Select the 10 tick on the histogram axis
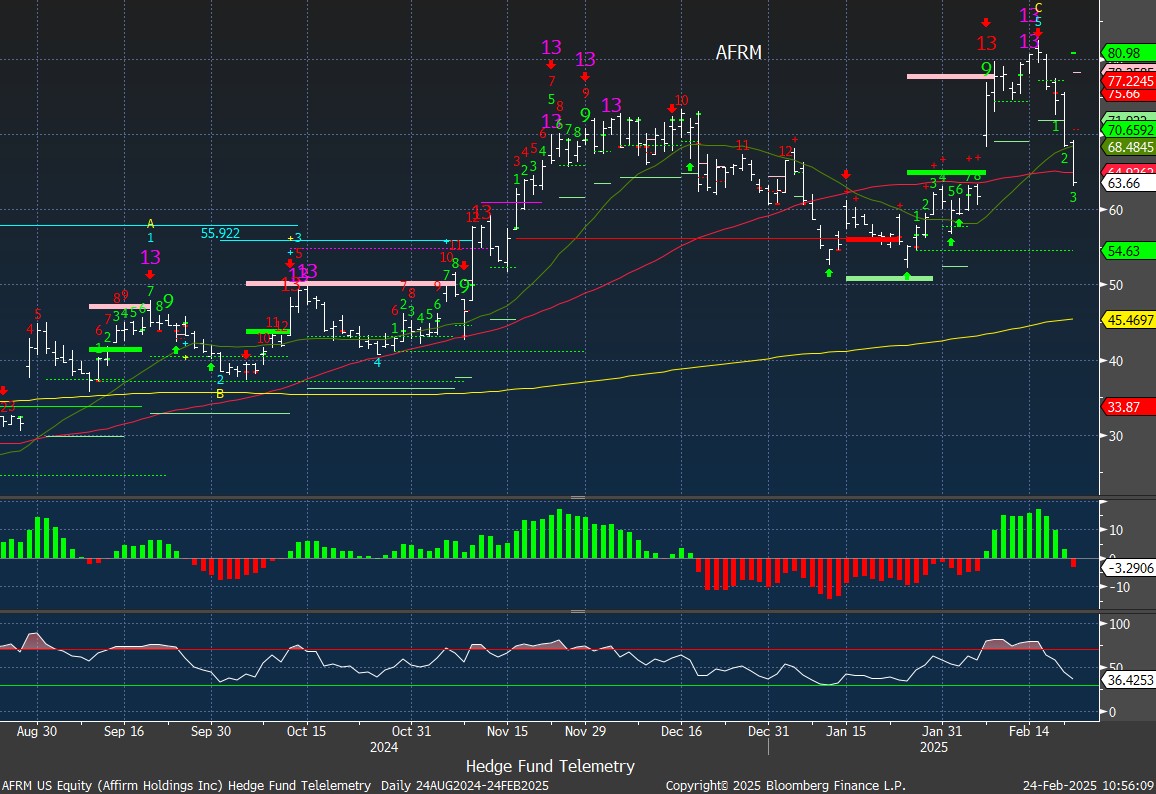The height and width of the screenshot is (794, 1156). pyautogui.click(x=1115, y=530)
